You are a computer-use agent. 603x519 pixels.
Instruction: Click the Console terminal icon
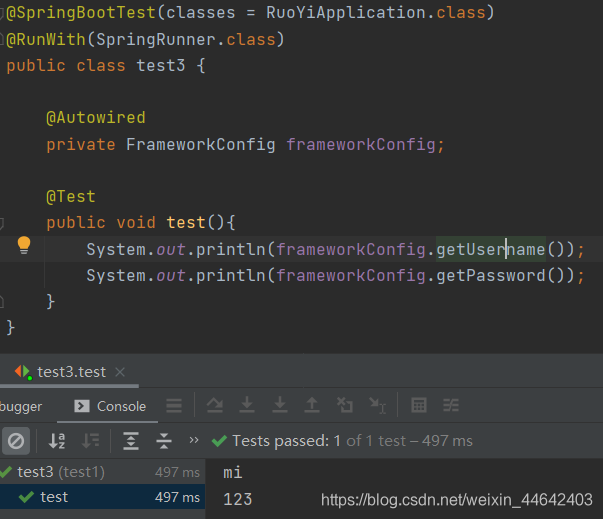tap(82, 406)
